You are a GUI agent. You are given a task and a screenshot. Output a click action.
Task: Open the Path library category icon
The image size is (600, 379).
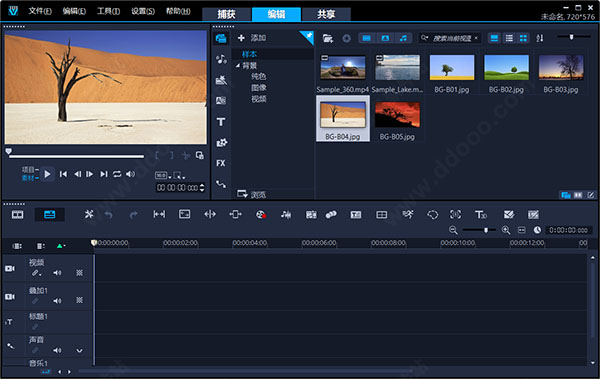click(221, 184)
